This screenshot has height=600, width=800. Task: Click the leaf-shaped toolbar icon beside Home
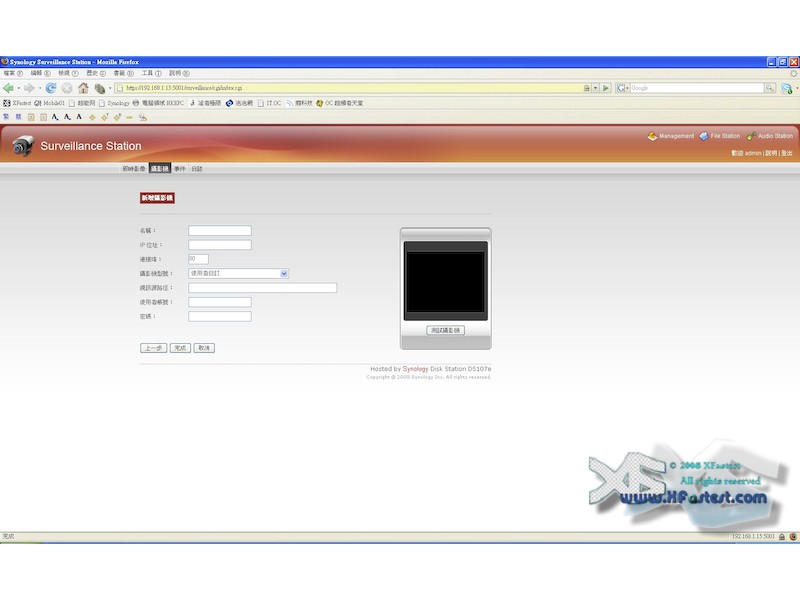tap(99, 88)
